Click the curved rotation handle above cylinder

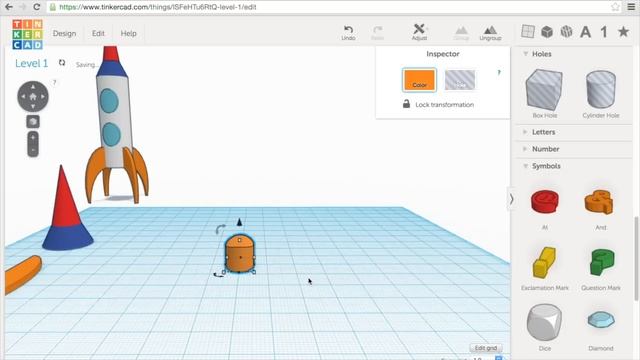(220, 229)
